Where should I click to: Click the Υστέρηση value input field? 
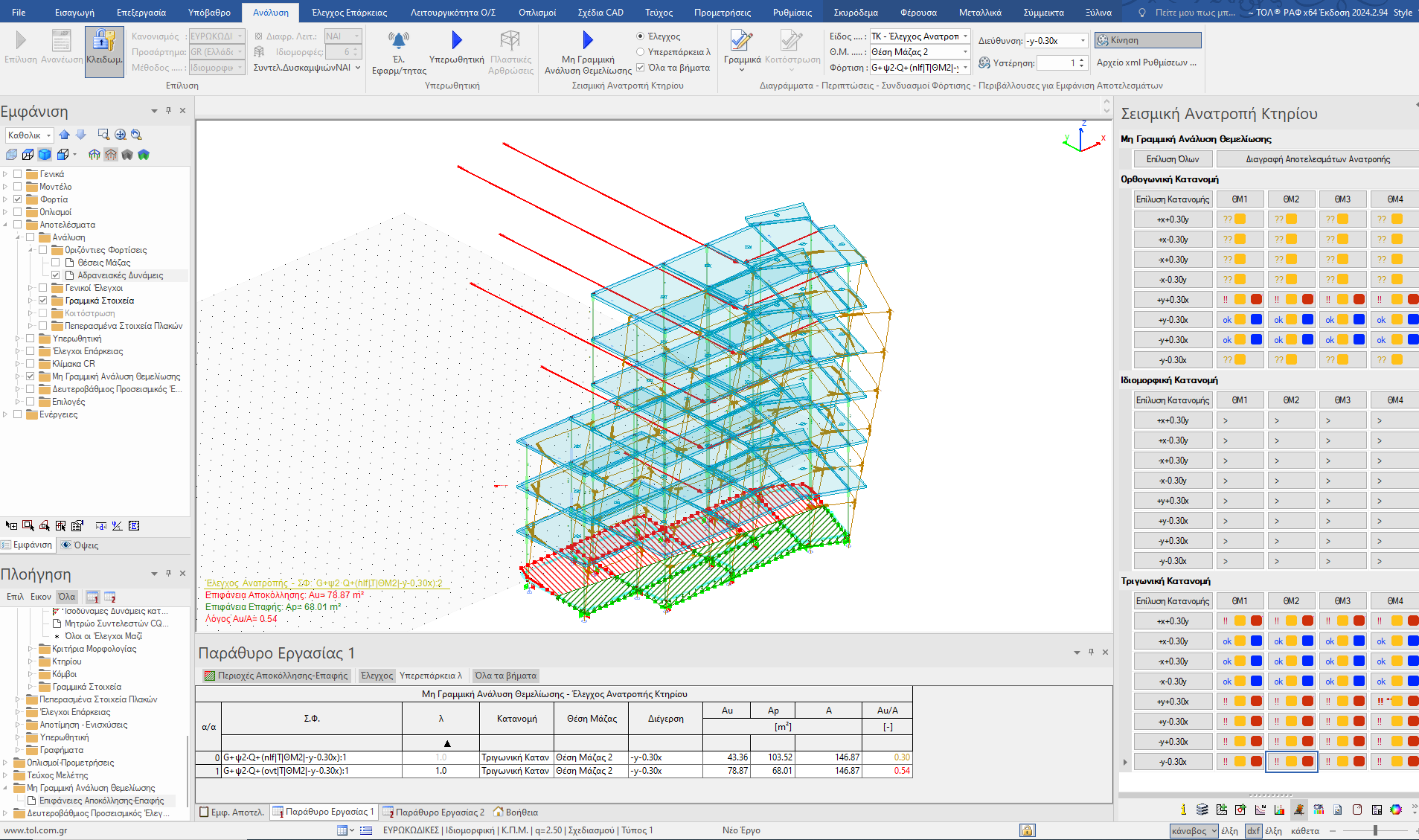(x=1057, y=63)
